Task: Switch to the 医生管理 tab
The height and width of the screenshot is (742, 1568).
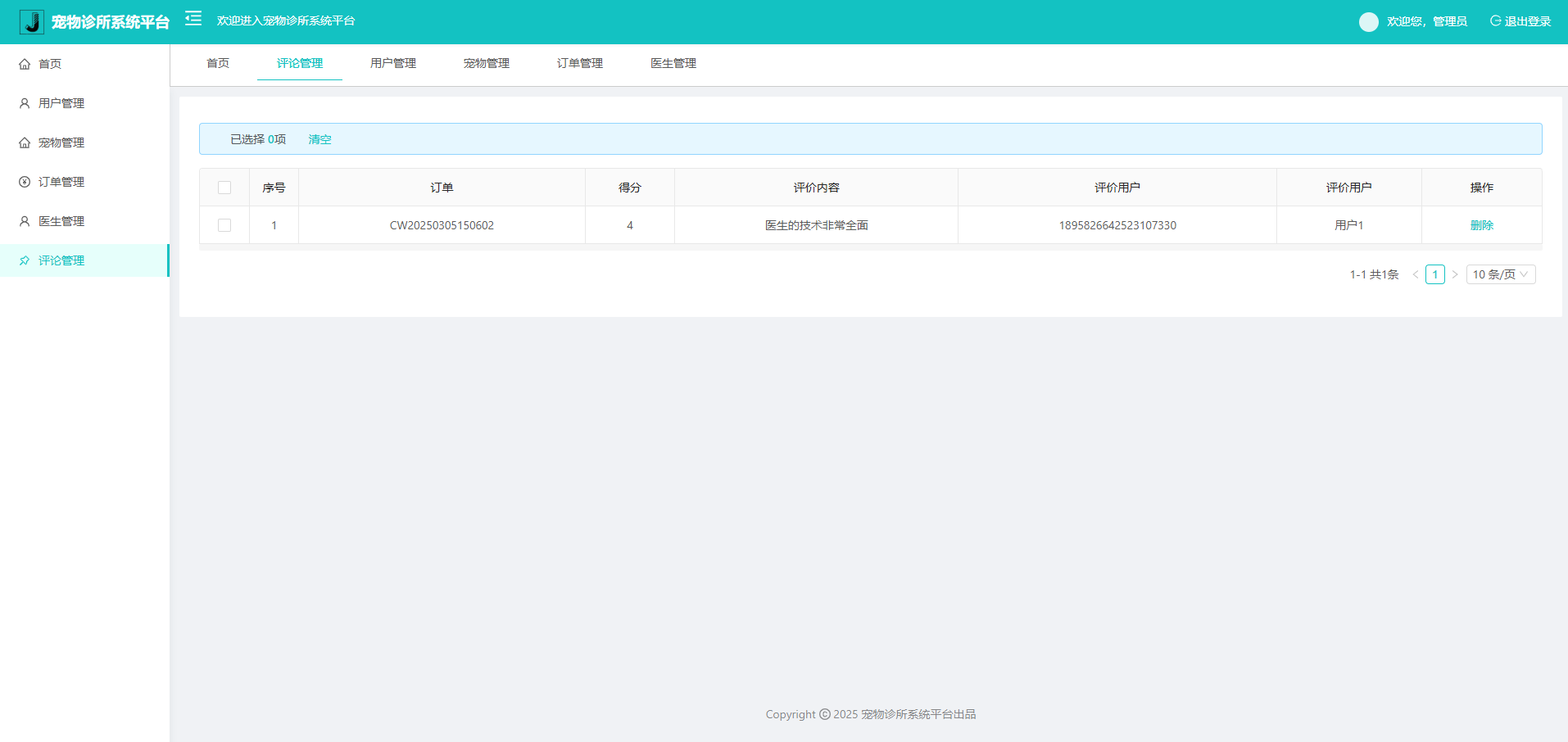Action: pyautogui.click(x=673, y=63)
